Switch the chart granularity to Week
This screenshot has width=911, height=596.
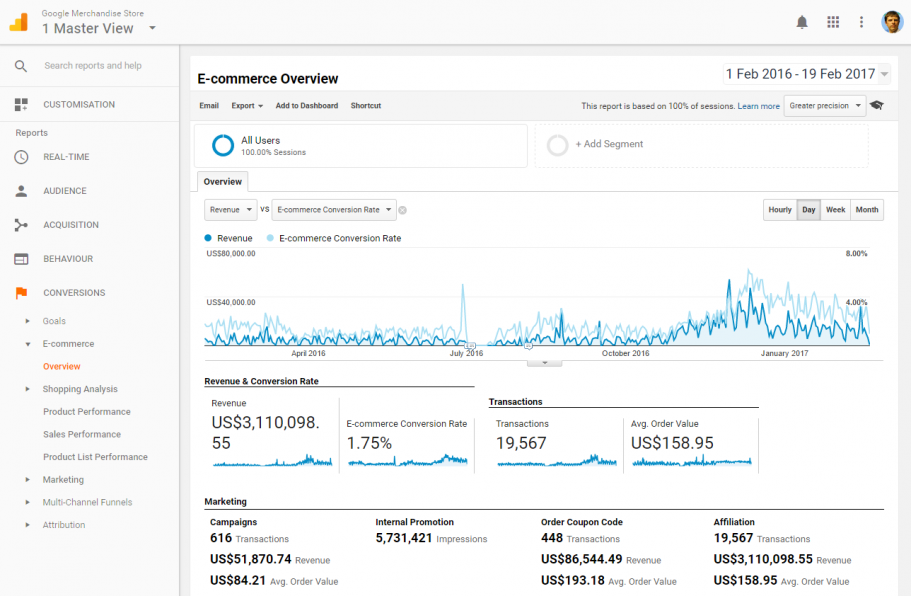835,210
